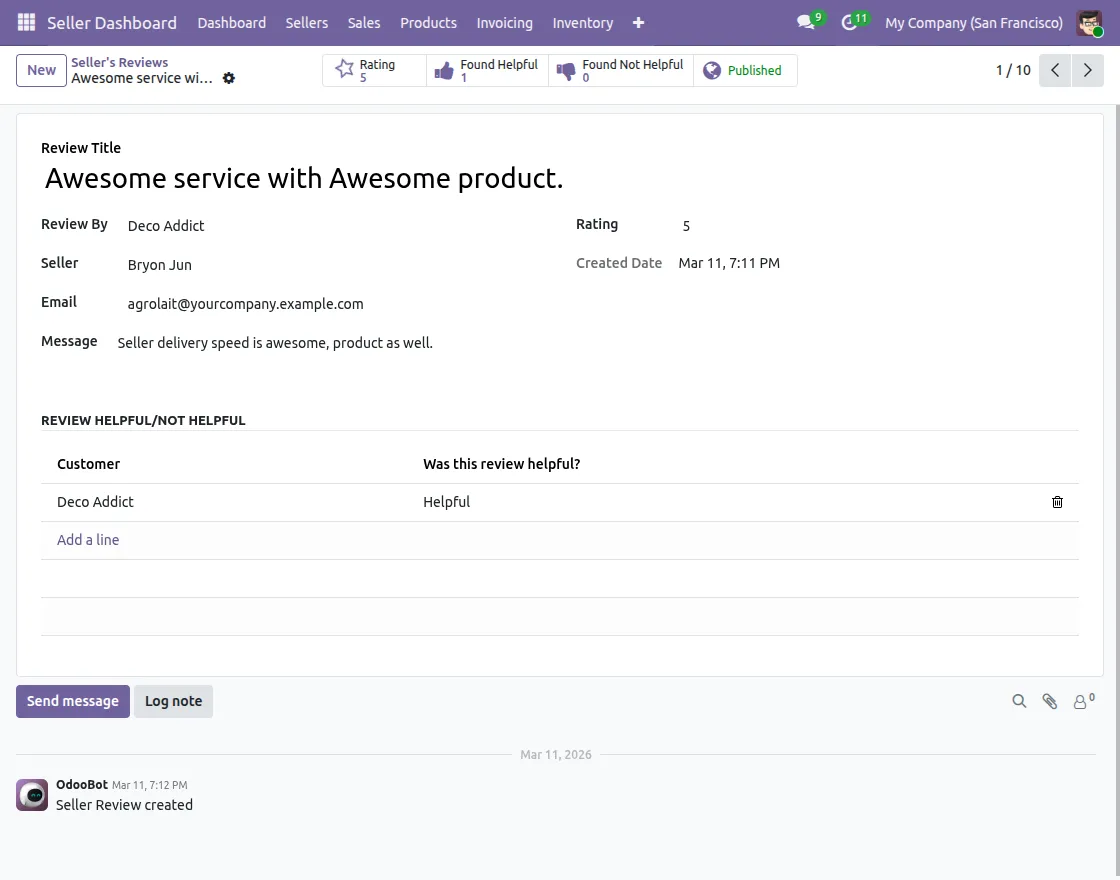1120x880 pixels.
Task: Add a line to helpful reviews table
Action: (88, 540)
